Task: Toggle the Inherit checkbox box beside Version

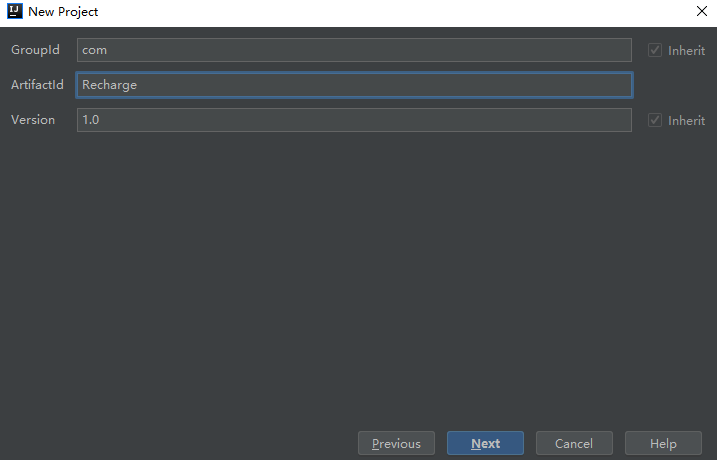Action: tap(655, 120)
